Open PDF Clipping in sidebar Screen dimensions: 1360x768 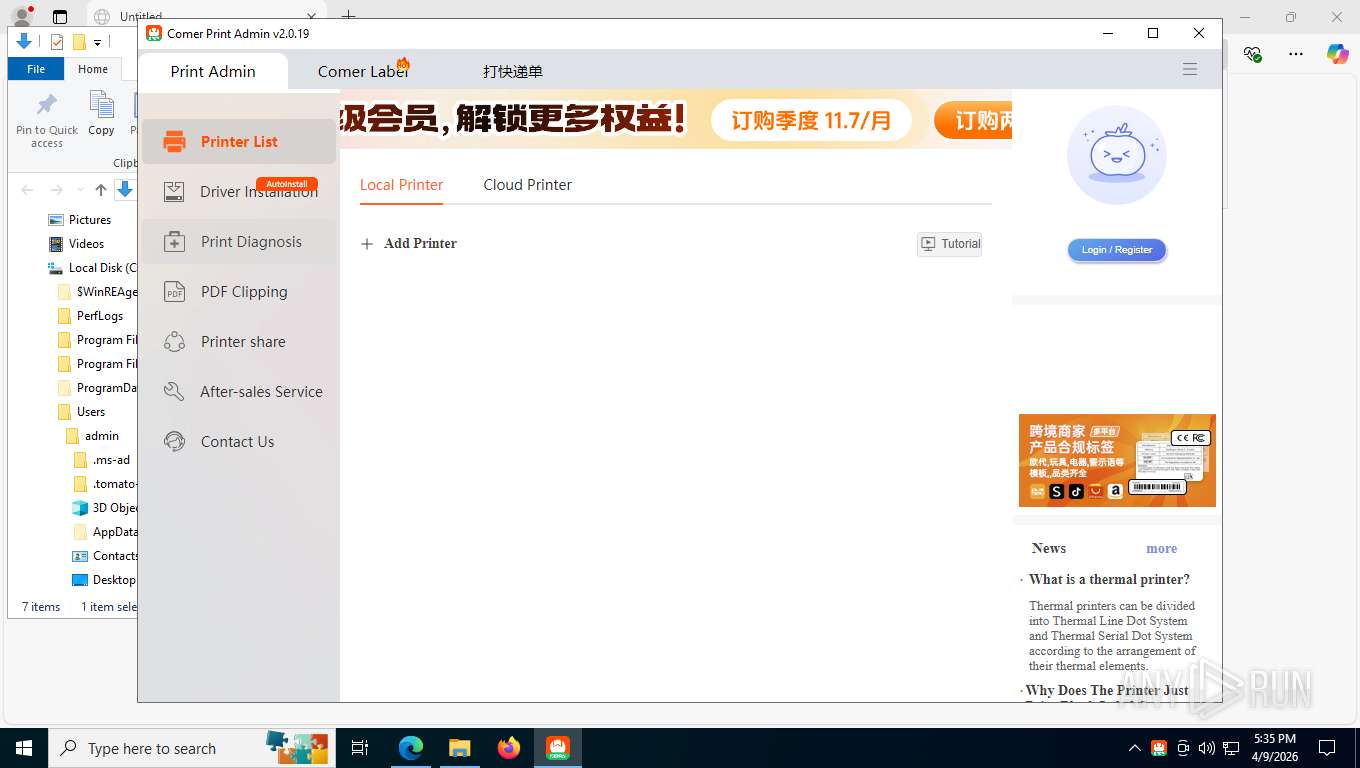(x=238, y=292)
